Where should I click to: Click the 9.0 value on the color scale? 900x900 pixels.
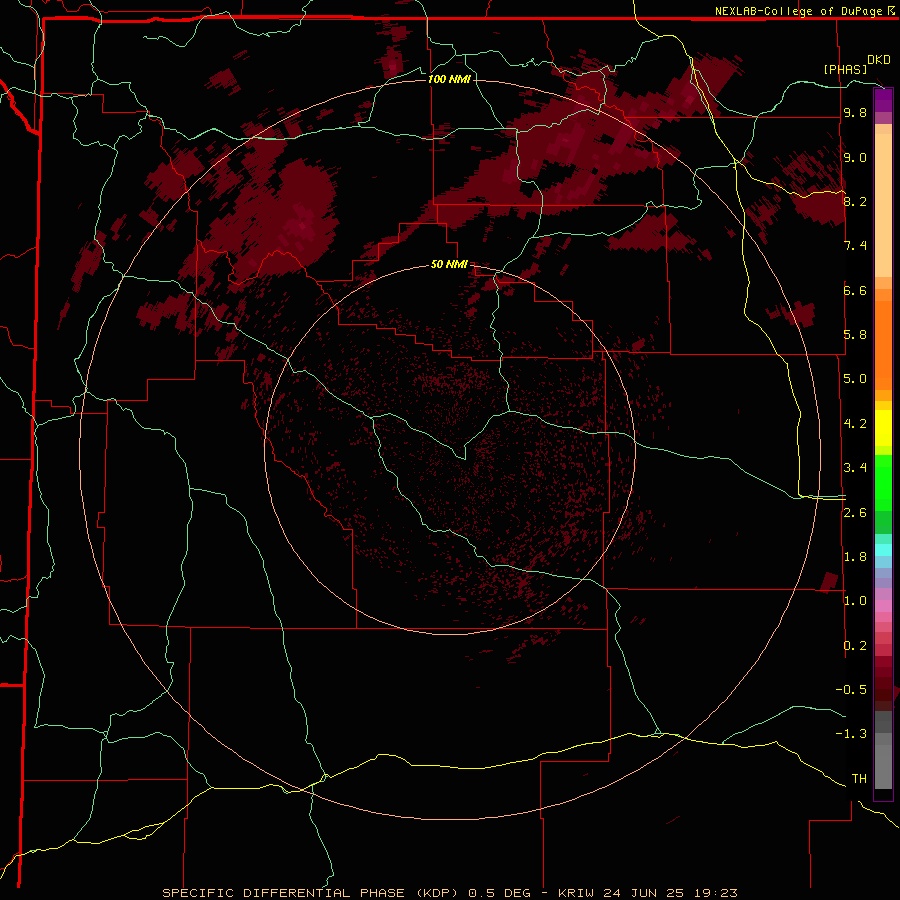click(x=855, y=157)
